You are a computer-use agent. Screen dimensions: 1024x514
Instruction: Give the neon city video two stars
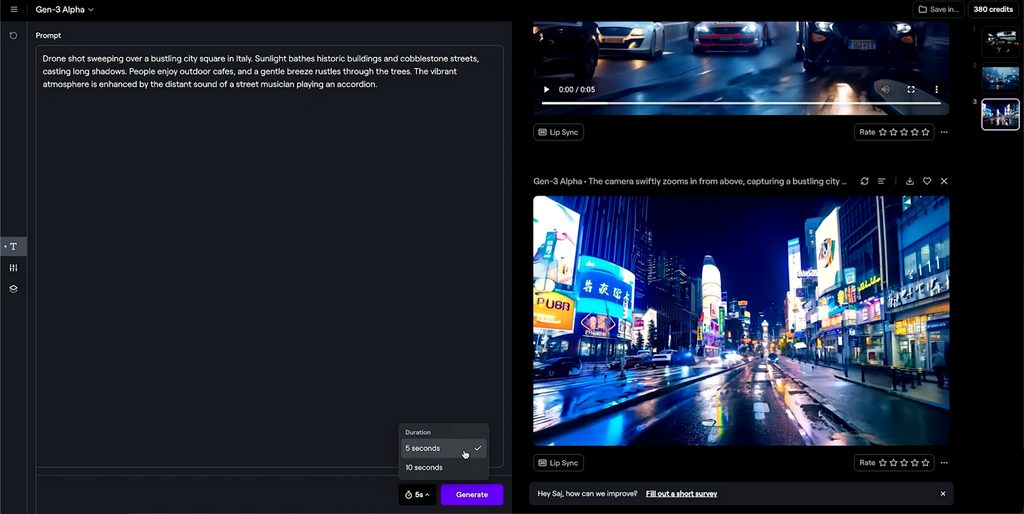[x=893, y=463]
